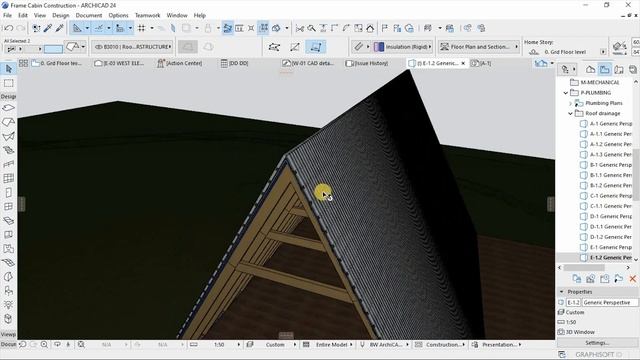Open the Teamwork menu
Screen dimensions: 640x360
(x=147, y=15)
